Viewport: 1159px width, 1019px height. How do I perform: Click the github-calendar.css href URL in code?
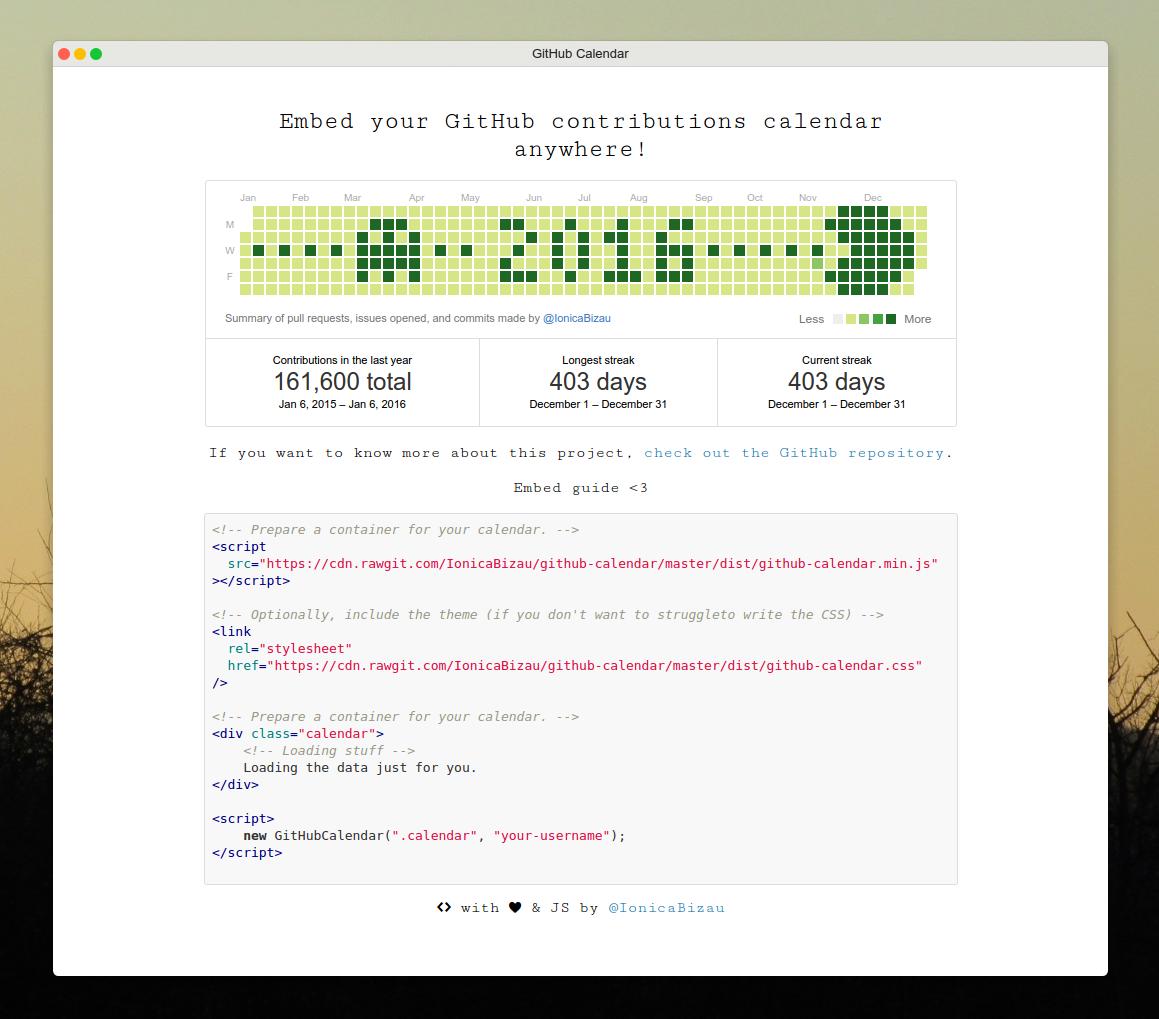[594, 666]
